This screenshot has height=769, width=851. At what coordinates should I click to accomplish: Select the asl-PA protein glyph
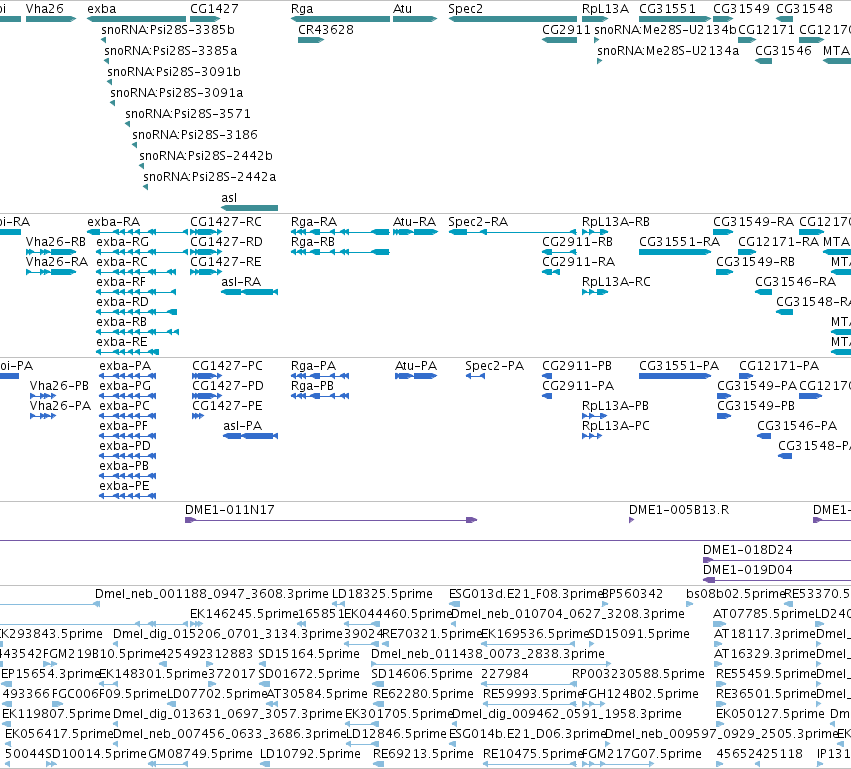(250, 436)
